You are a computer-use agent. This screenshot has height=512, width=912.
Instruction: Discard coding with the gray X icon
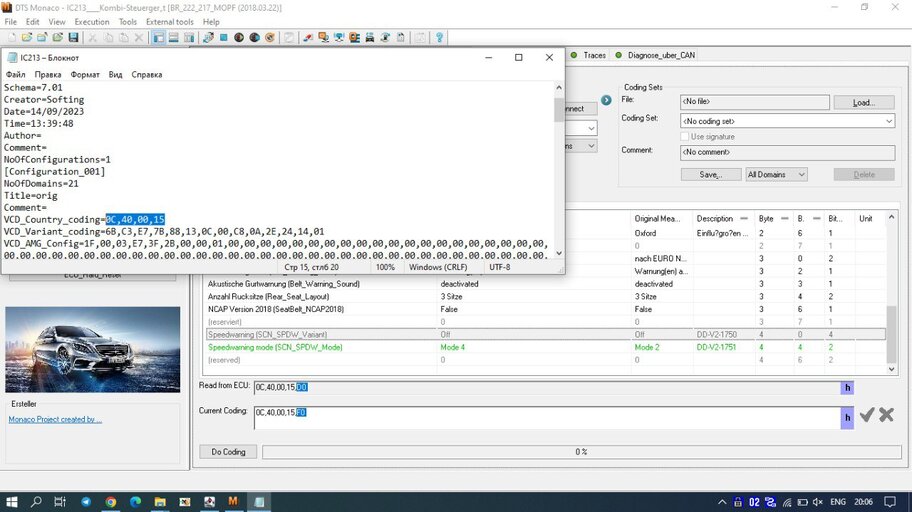[x=886, y=415]
